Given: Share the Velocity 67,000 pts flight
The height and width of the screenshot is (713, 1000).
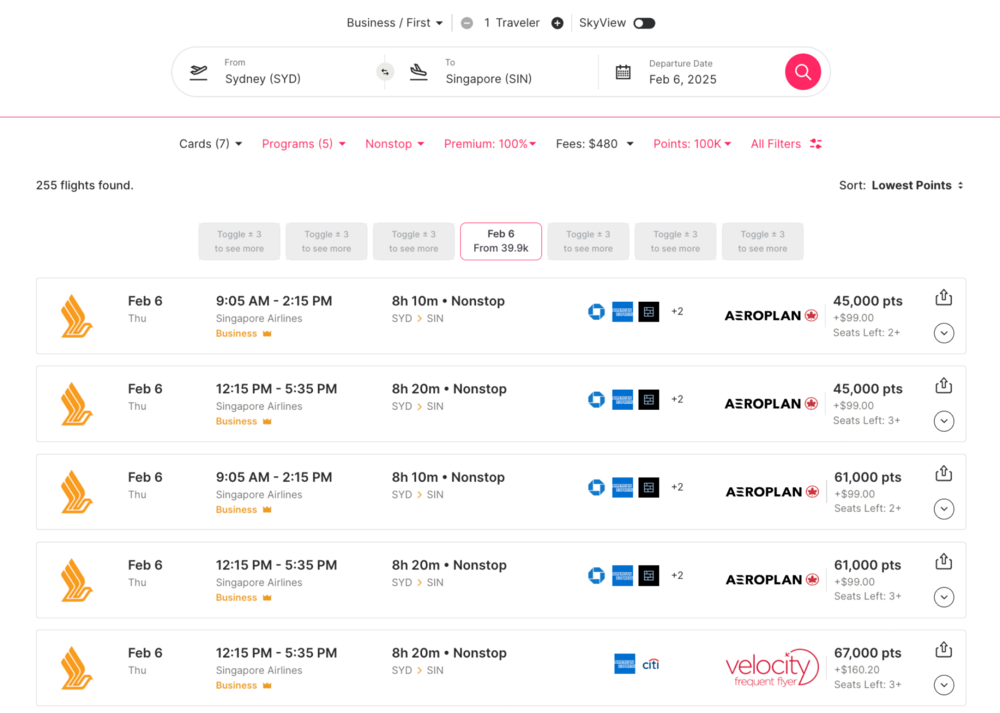Looking at the screenshot, I should pos(943,650).
